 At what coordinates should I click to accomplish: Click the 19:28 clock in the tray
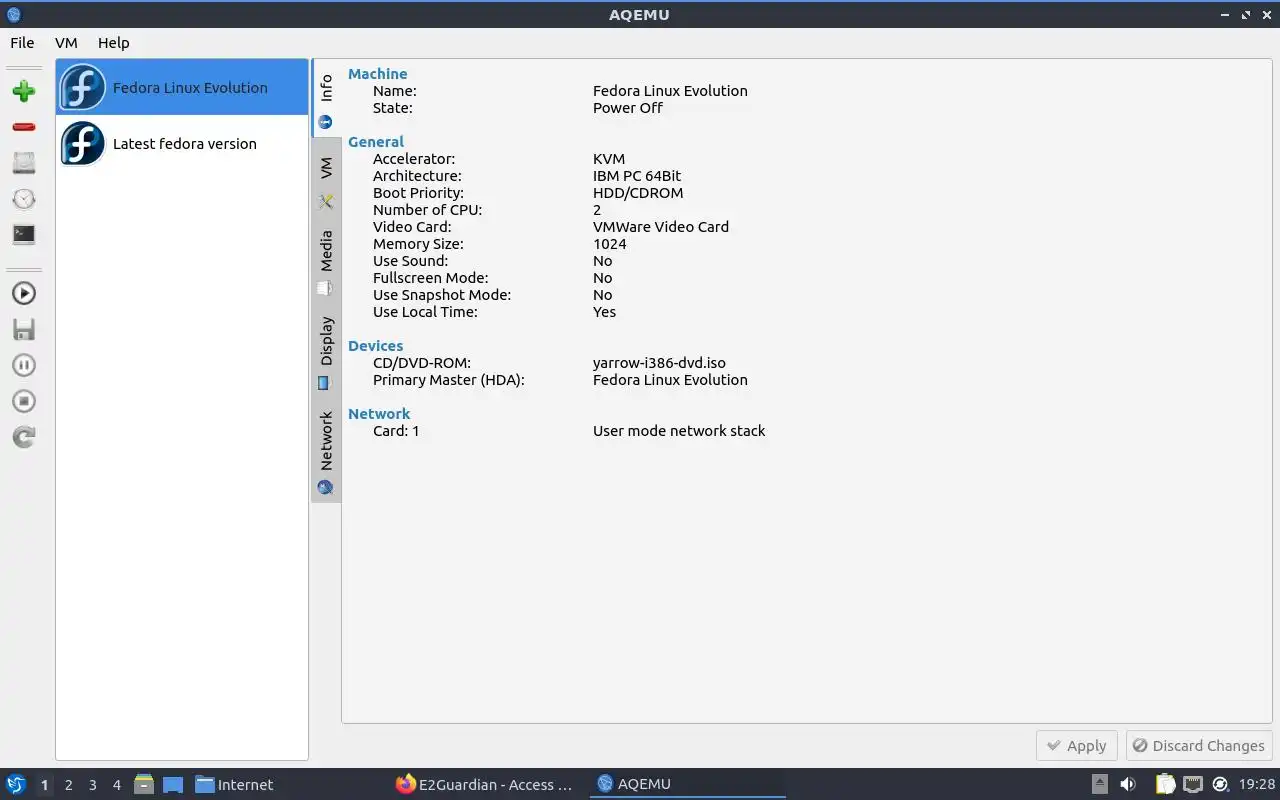(1257, 785)
